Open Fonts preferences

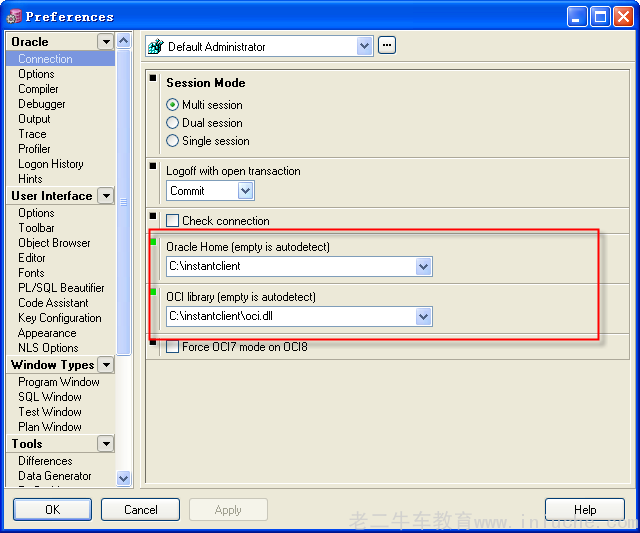pos(31,273)
